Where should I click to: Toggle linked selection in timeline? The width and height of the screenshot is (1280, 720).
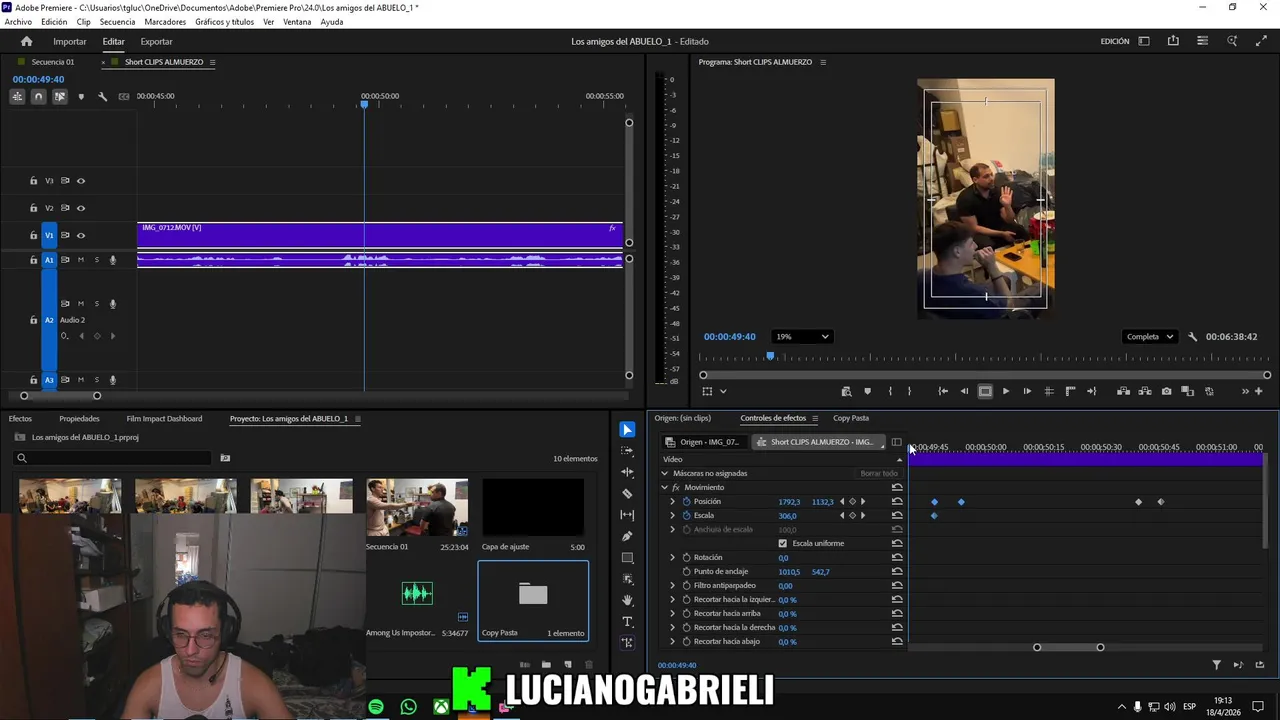60,97
